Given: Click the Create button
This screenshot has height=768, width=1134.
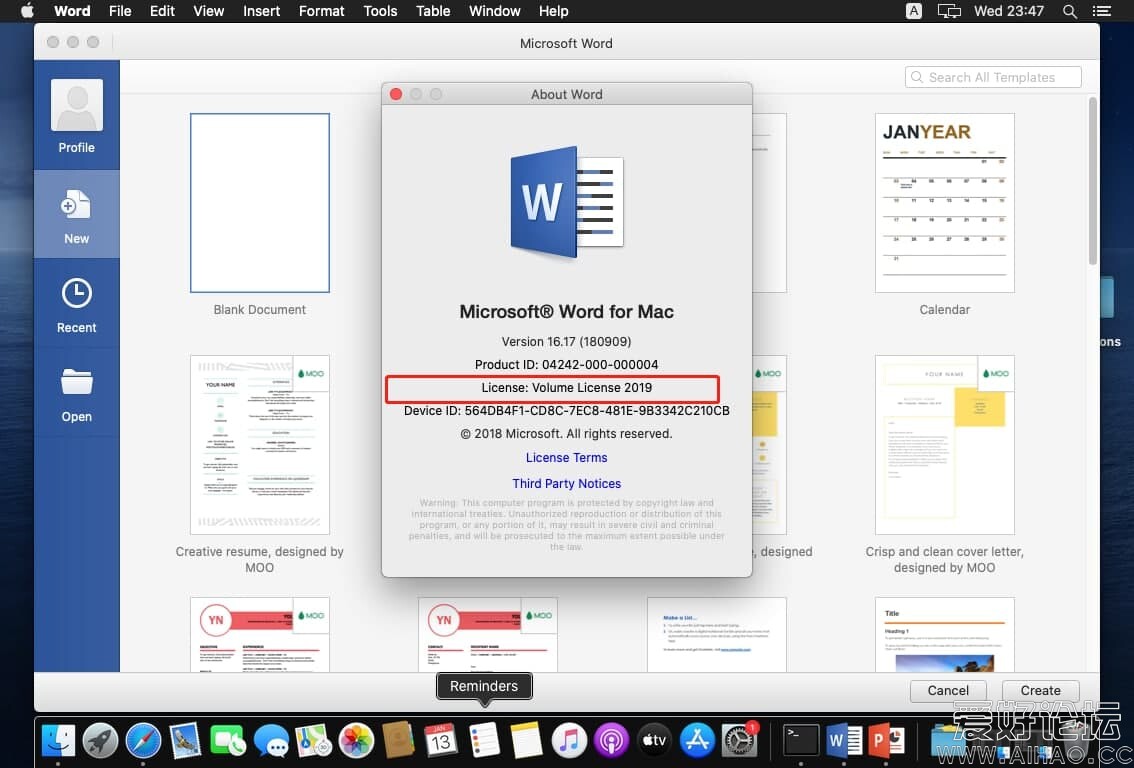Looking at the screenshot, I should [x=1040, y=690].
